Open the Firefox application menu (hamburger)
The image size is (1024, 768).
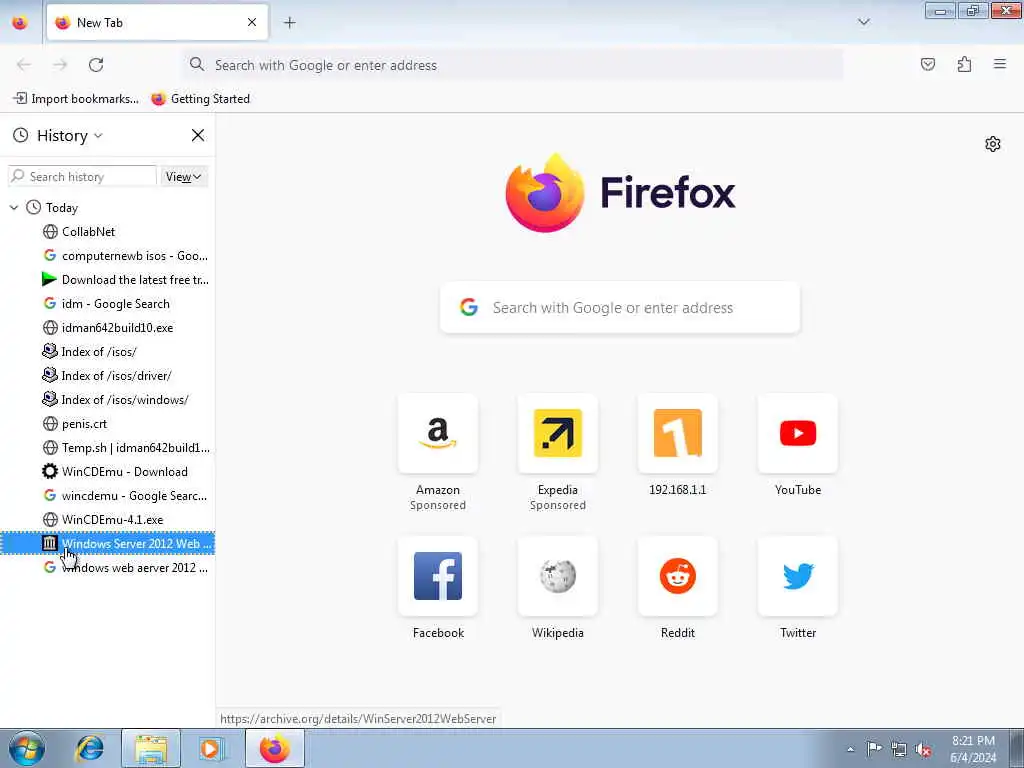click(1000, 64)
